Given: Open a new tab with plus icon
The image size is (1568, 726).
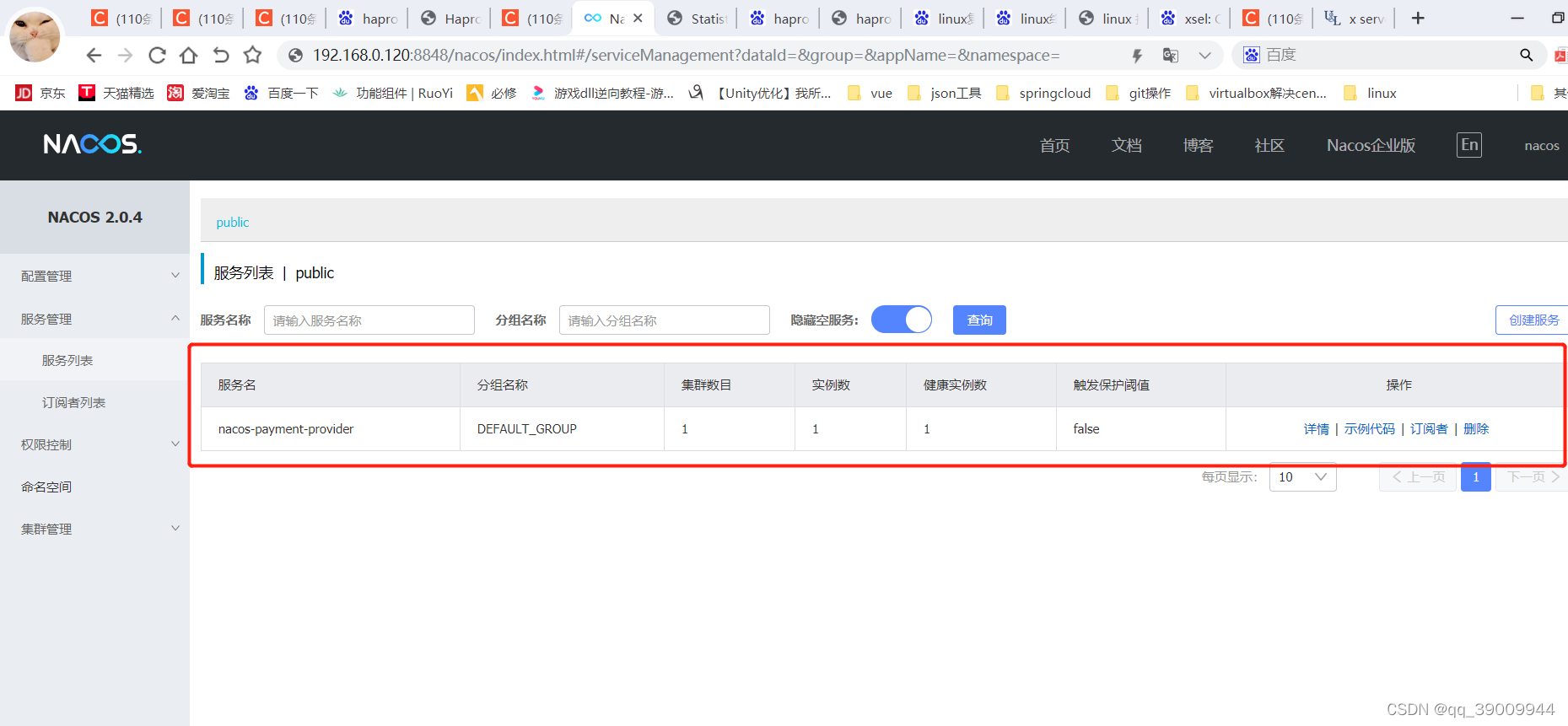Looking at the screenshot, I should [1418, 18].
